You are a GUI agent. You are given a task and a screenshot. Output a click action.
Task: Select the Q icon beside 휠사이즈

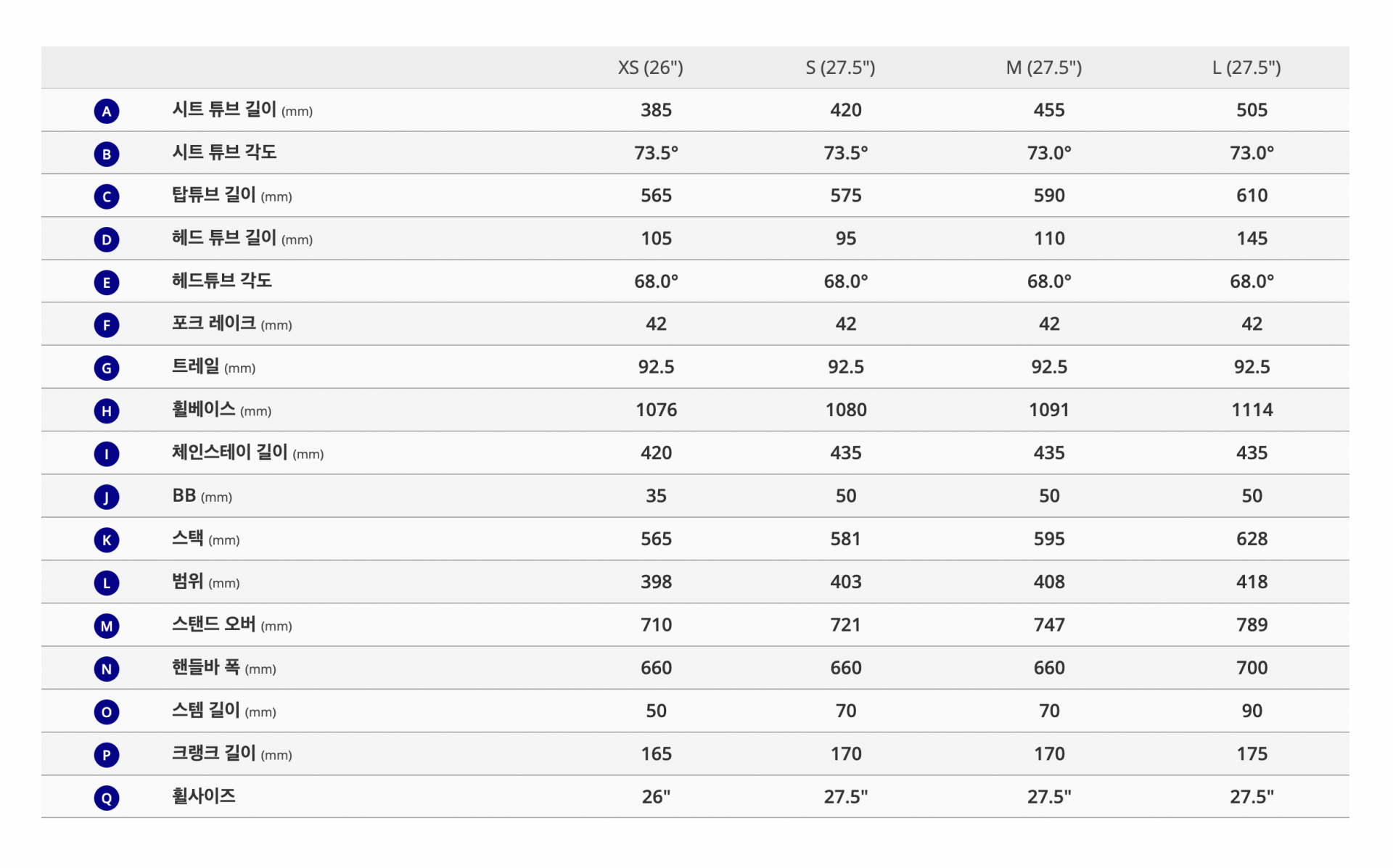point(107,798)
